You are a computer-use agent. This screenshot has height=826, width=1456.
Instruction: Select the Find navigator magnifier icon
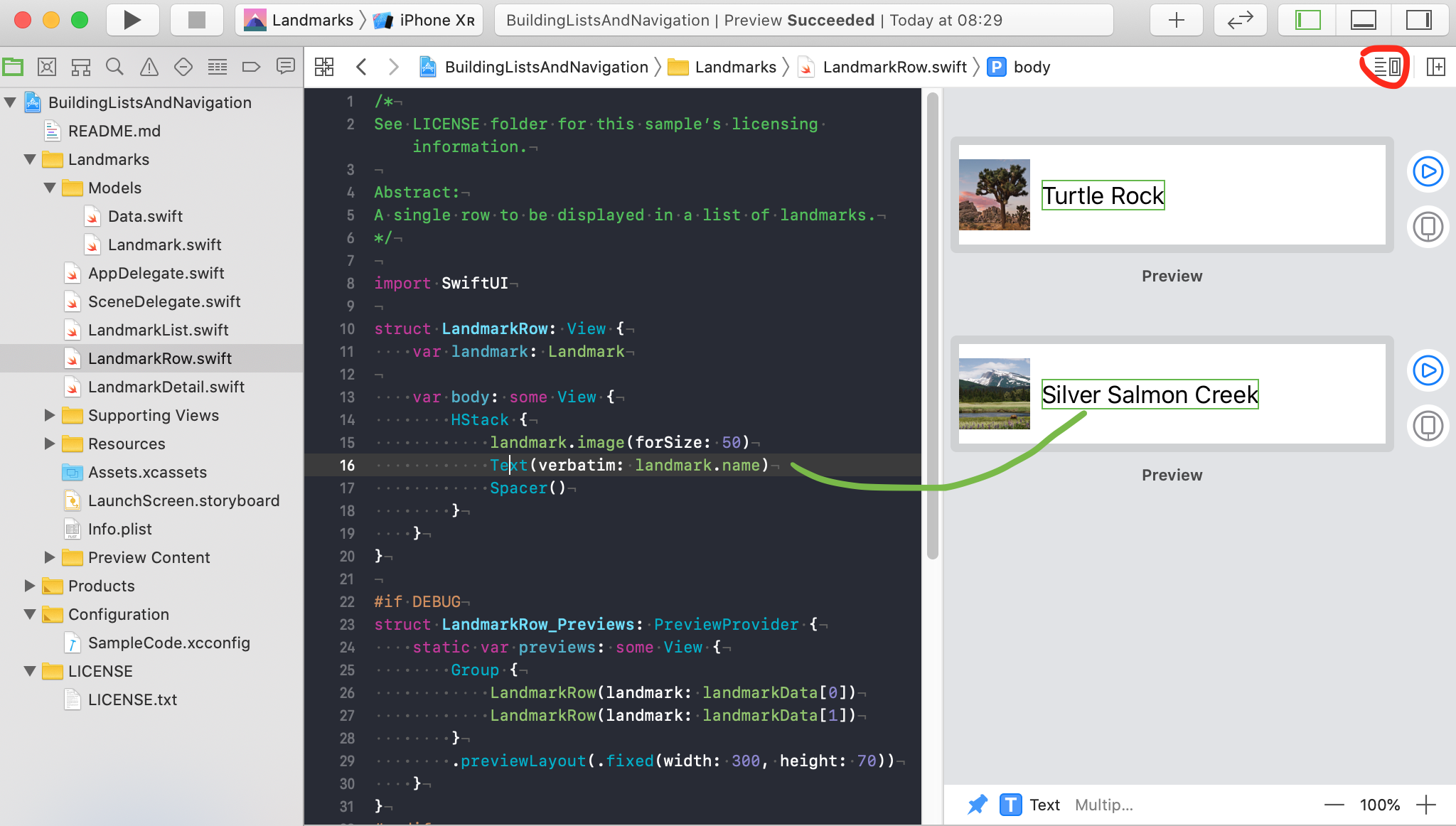click(114, 67)
